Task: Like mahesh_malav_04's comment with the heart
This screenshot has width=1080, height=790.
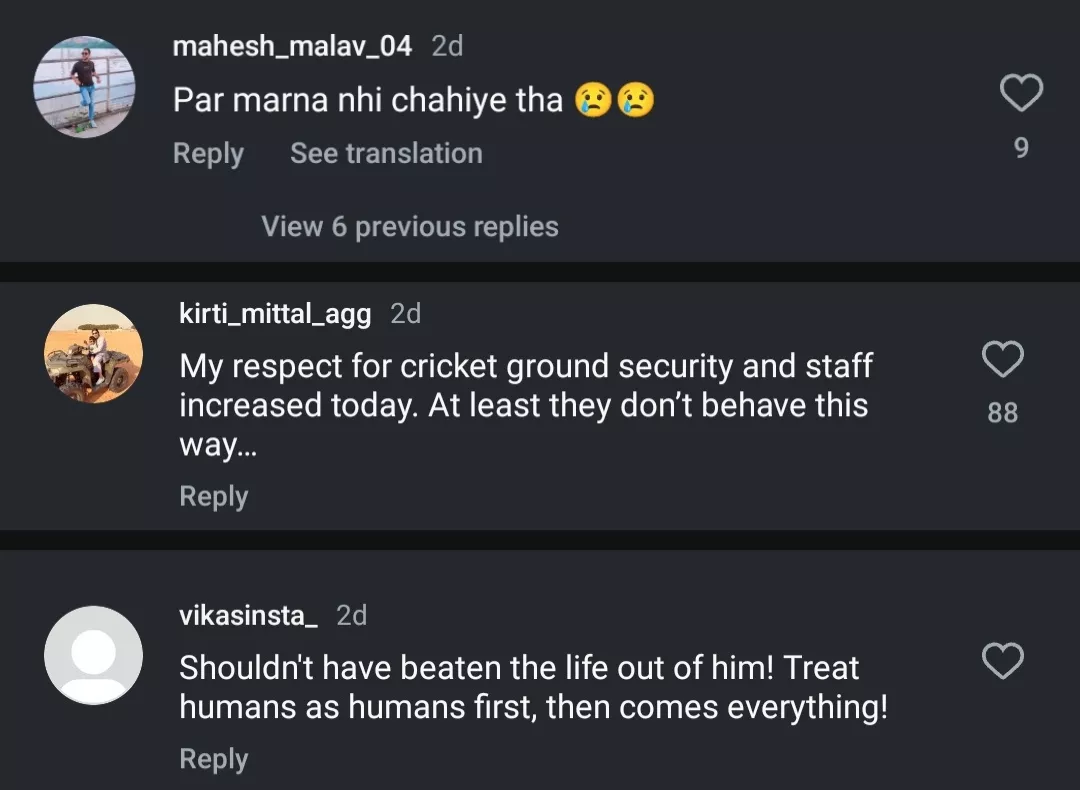Action: click(1021, 94)
